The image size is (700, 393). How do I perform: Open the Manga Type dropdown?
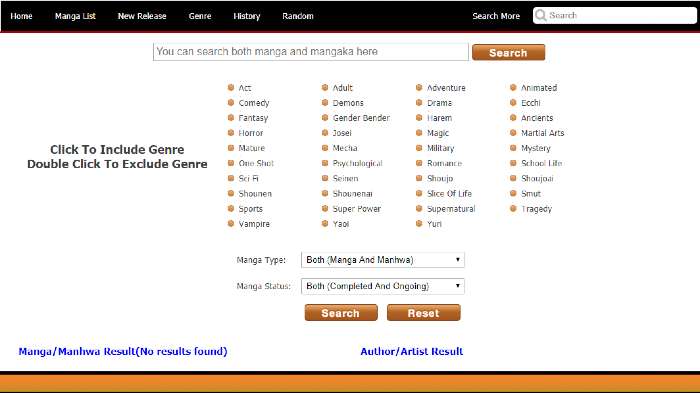tap(383, 260)
